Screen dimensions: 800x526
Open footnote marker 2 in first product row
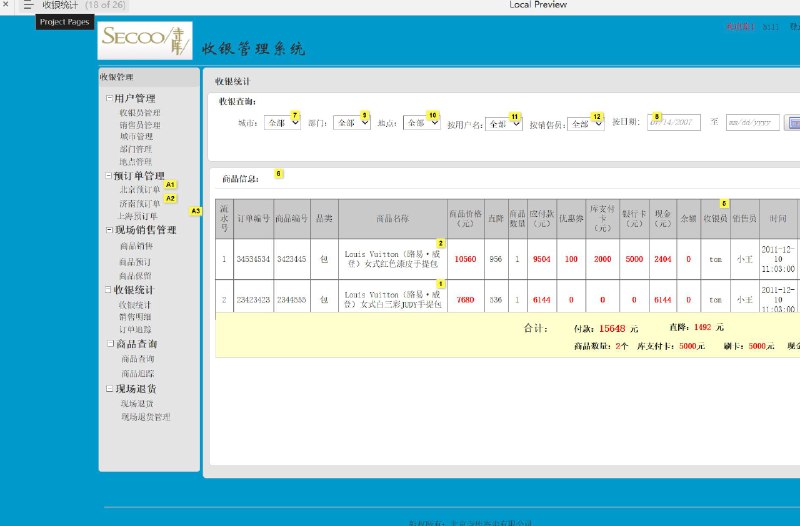440,243
